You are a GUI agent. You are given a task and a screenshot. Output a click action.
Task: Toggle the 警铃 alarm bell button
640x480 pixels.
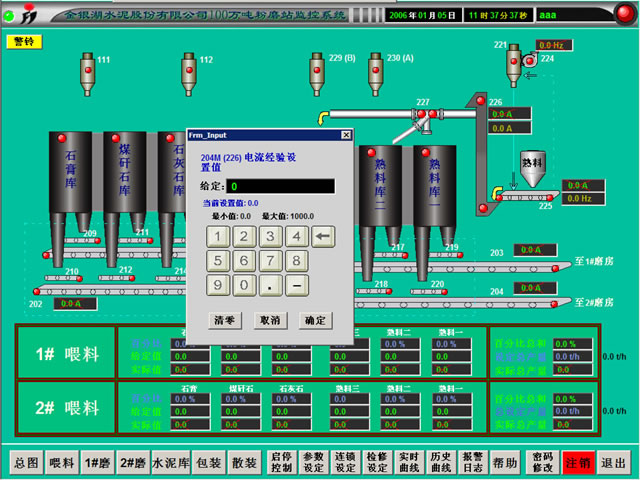(x=21, y=41)
